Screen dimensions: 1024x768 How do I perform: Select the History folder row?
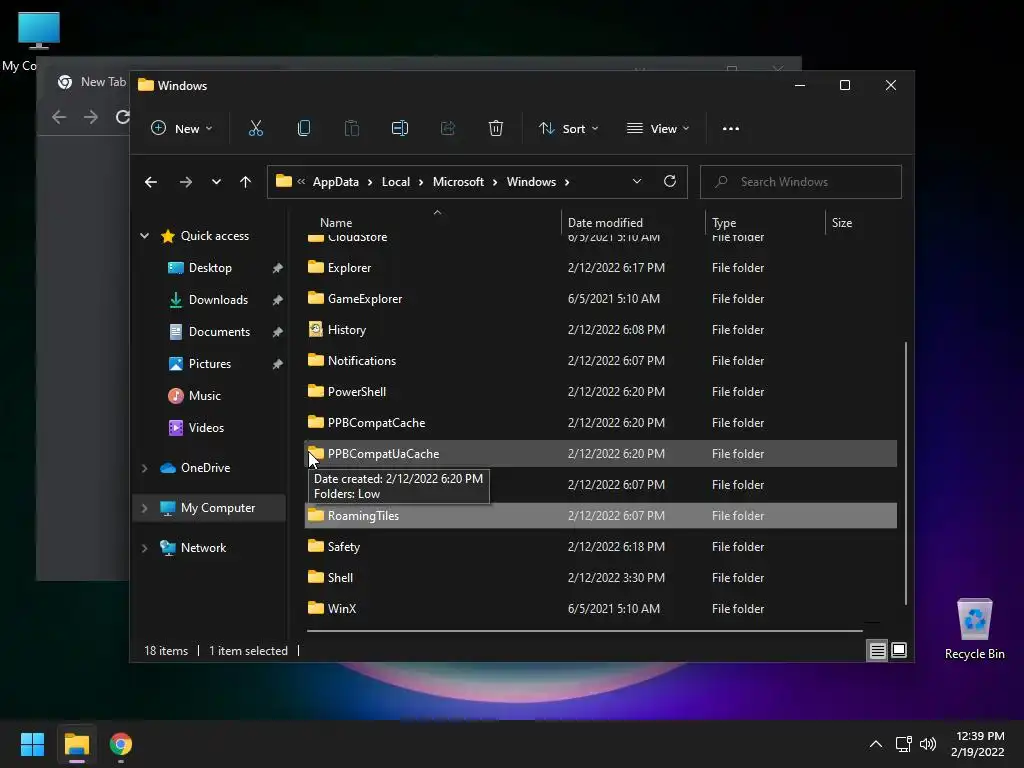pyautogui.click(x=601, y=330)
